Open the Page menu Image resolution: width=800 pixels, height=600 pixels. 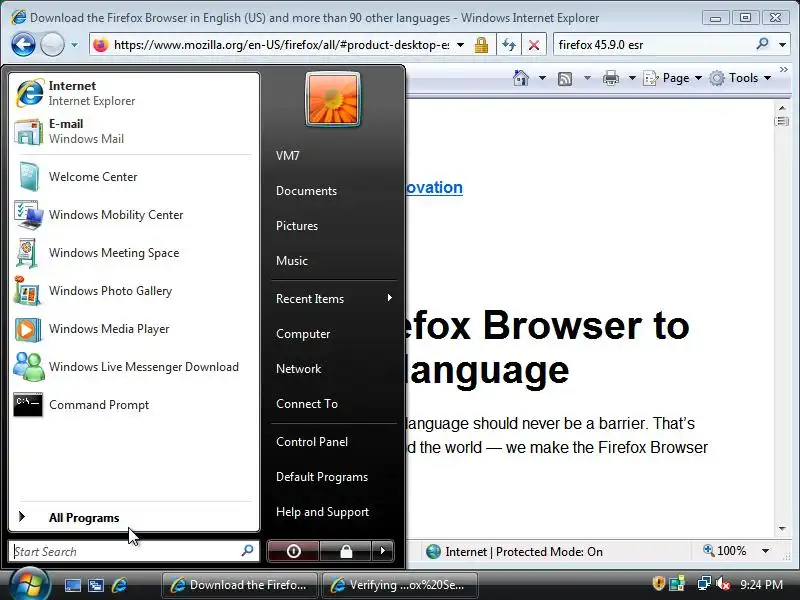click(672, 78)
